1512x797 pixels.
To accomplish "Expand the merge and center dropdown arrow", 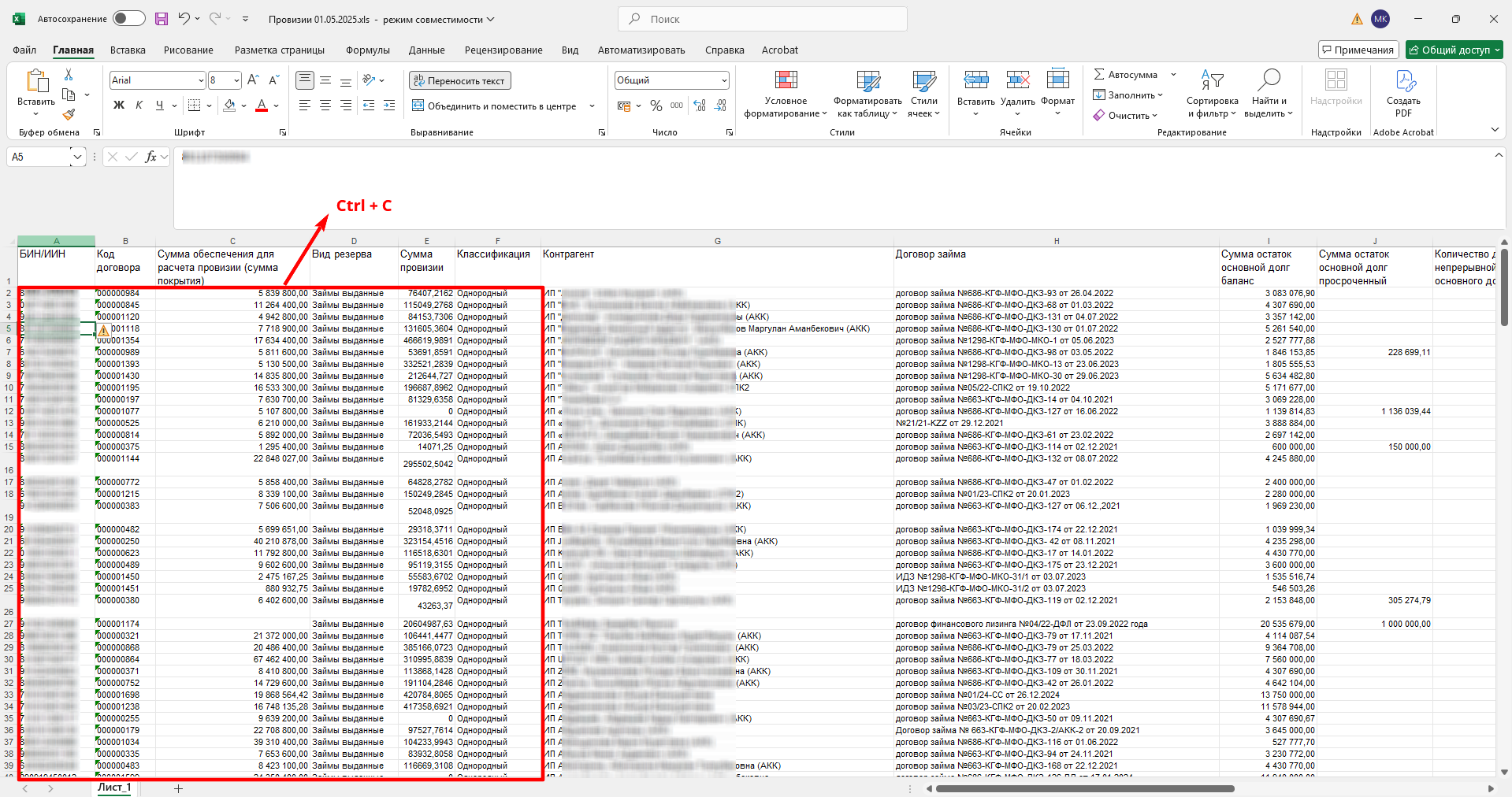I will pyautogui.click(x=592, y=106).
